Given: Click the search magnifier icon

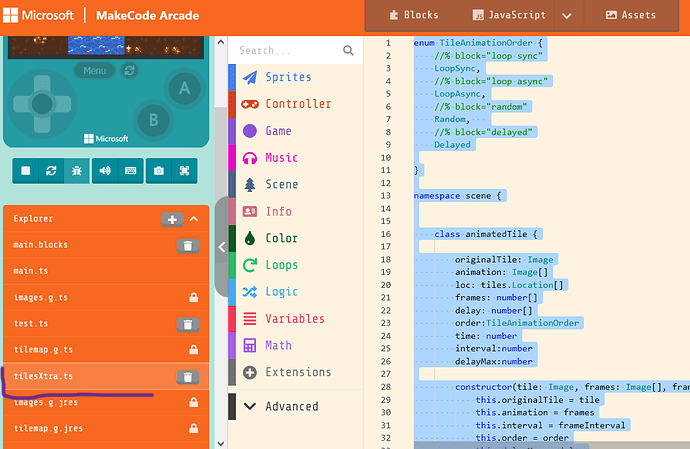Looking at the screenshot, I should tap(348, 51).
